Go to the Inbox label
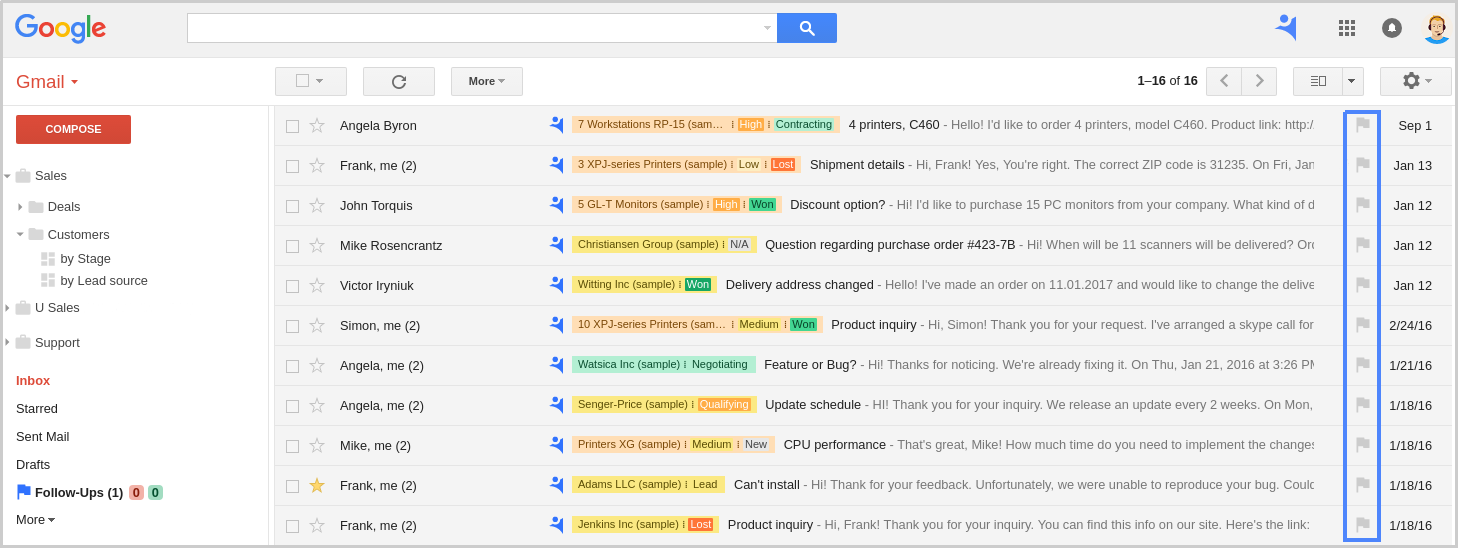1458x548 pixels. [x=33, y=381]
